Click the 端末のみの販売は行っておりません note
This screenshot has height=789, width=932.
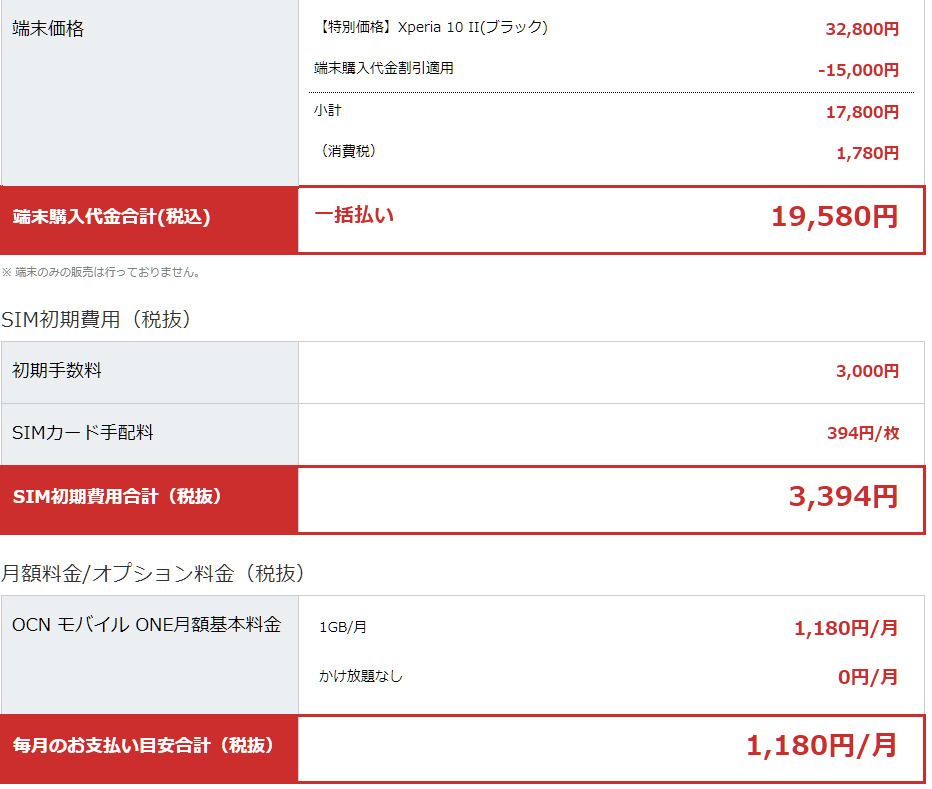click(101, 272)
